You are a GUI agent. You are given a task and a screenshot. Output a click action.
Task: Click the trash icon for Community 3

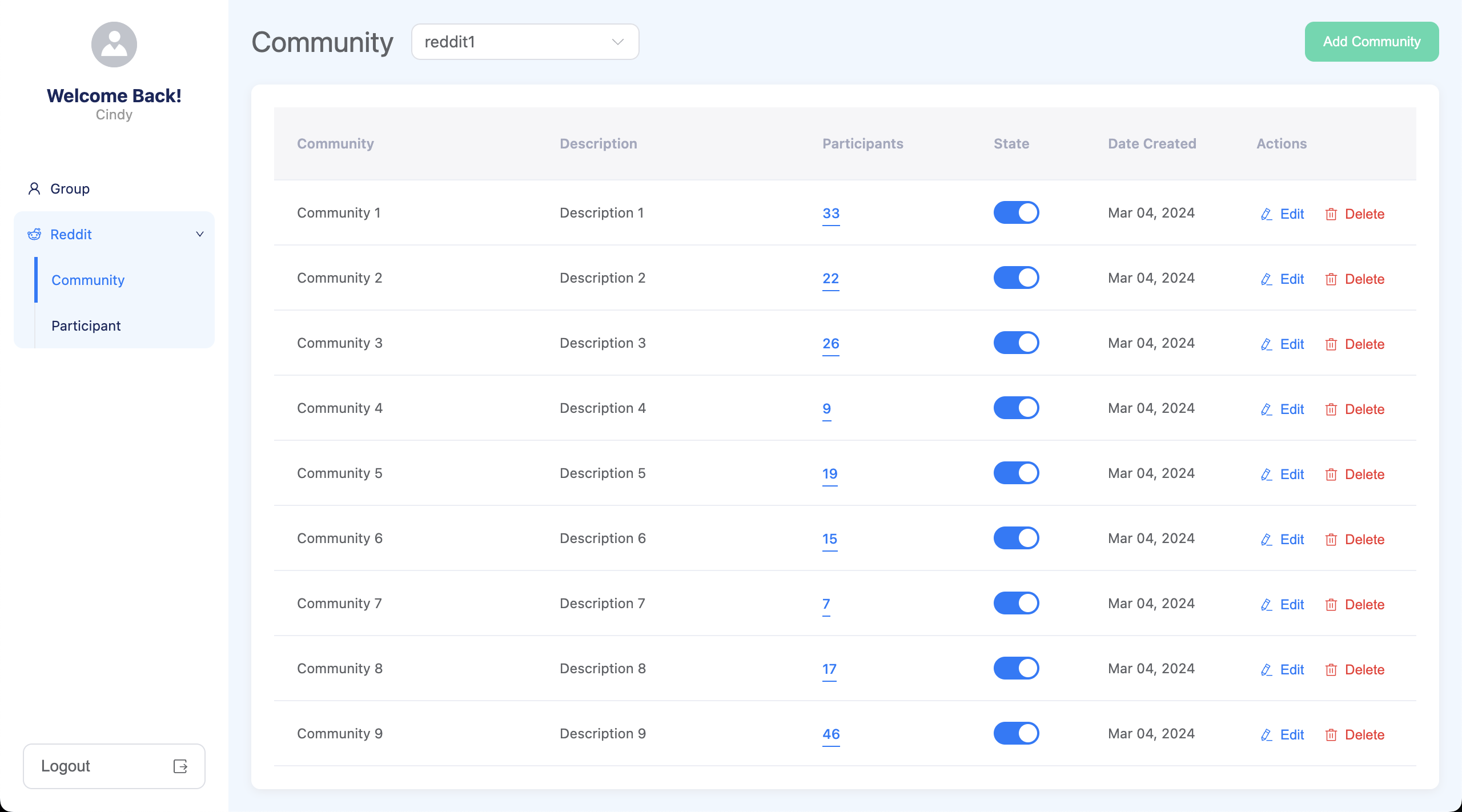coord(1331,344)
